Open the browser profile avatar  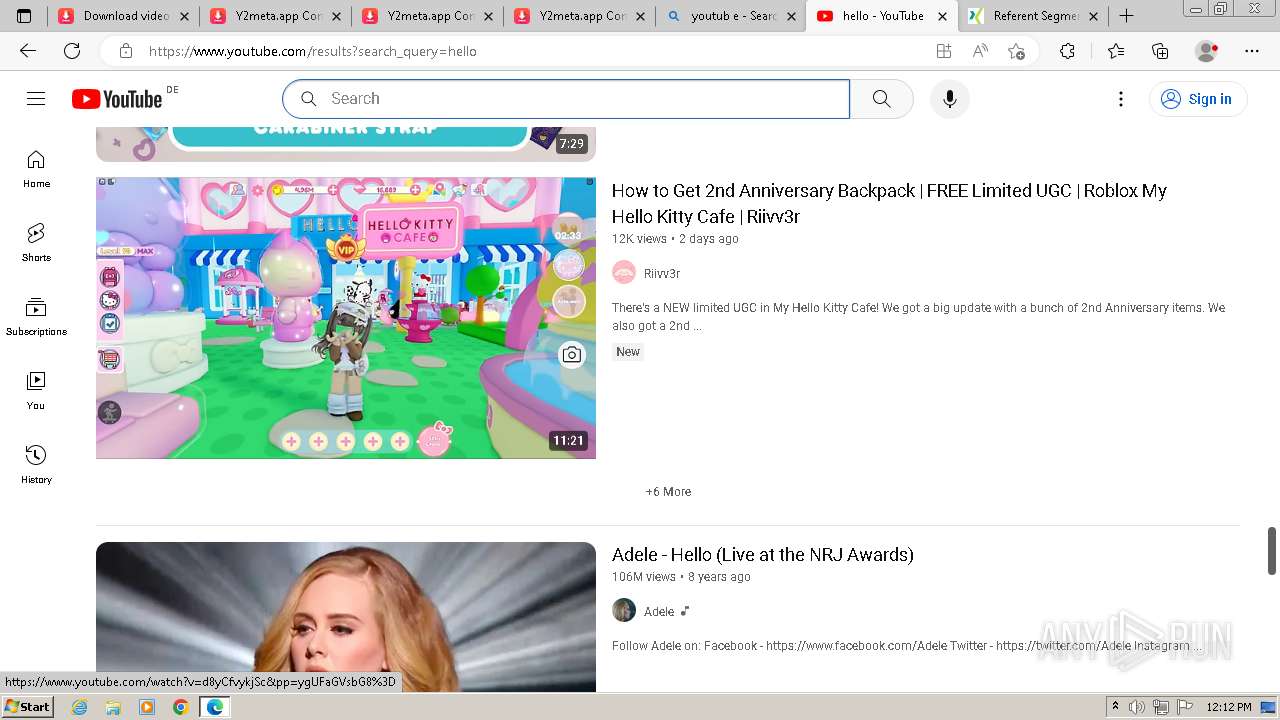[1207, 51]
